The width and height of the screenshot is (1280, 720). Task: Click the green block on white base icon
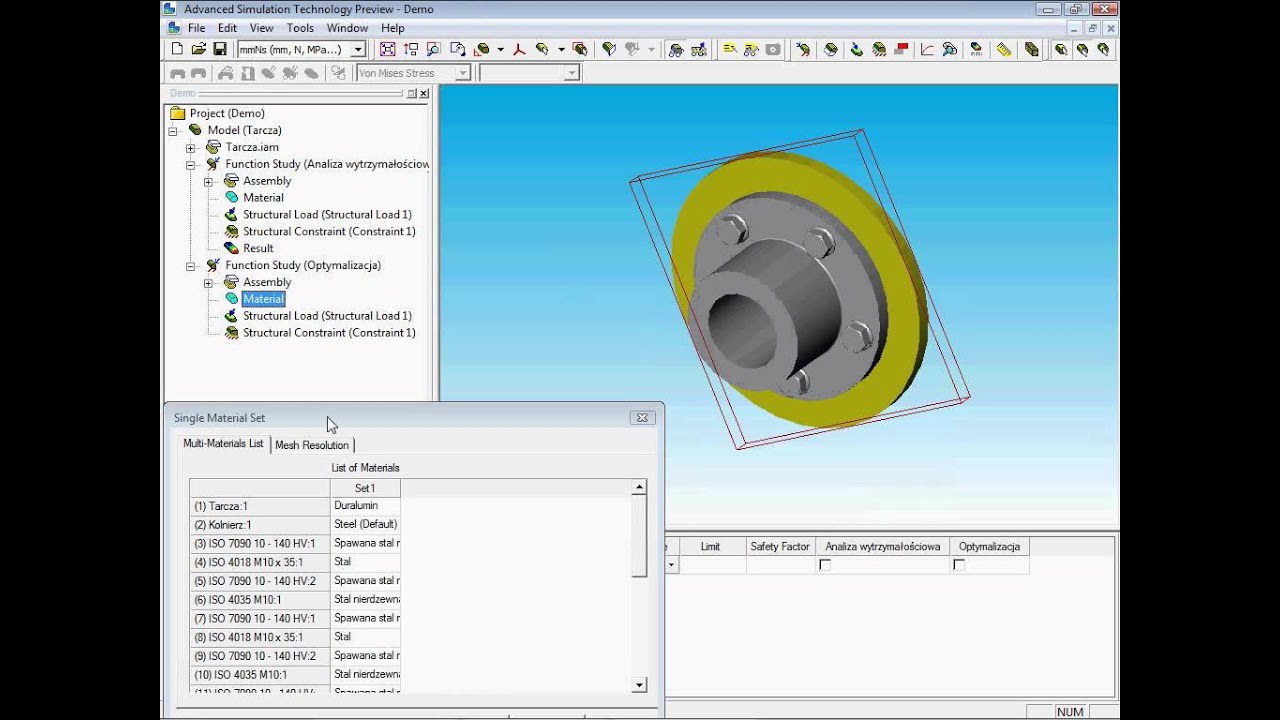click(830, 49)
